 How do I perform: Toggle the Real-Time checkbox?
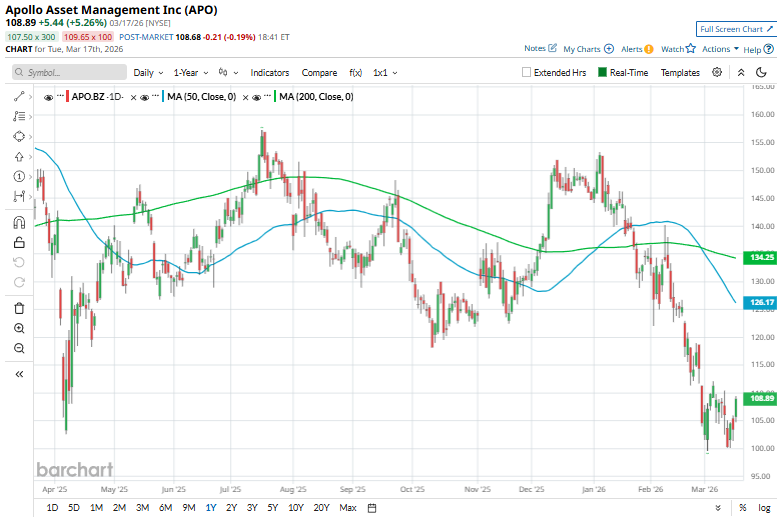point(602,72)
